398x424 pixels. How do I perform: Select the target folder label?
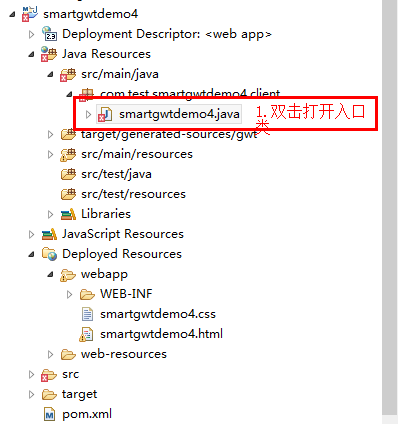coord(79,394)
